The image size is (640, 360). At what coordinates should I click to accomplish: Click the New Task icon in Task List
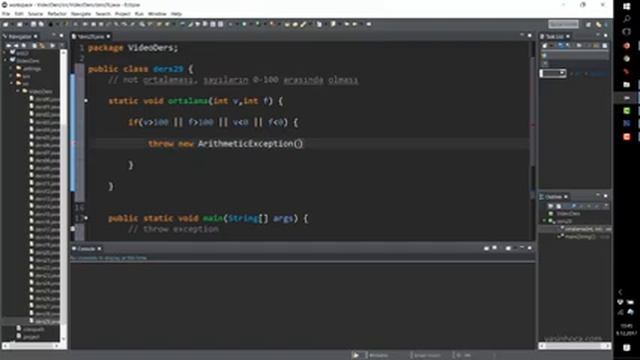[x=544, y=46]
